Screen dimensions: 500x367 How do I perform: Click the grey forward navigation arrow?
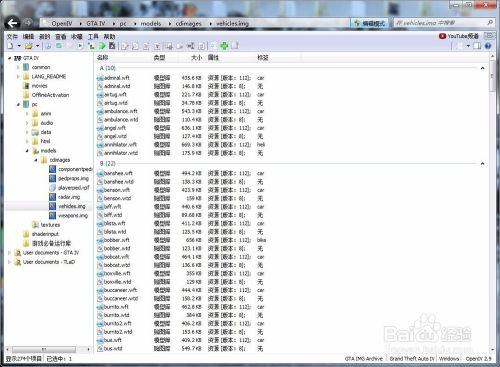28,23
